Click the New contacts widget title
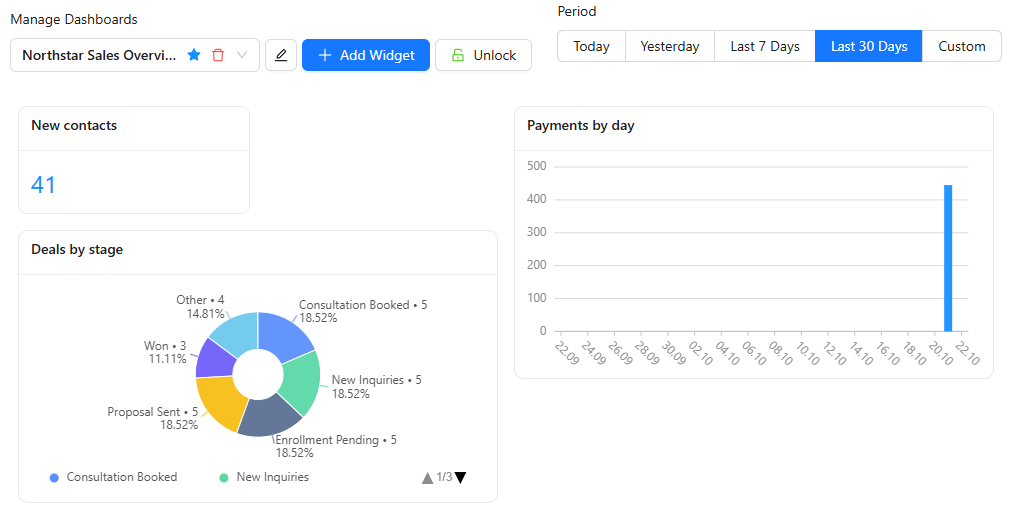Viewport: 1012px width, 516px height. point(74,125)
